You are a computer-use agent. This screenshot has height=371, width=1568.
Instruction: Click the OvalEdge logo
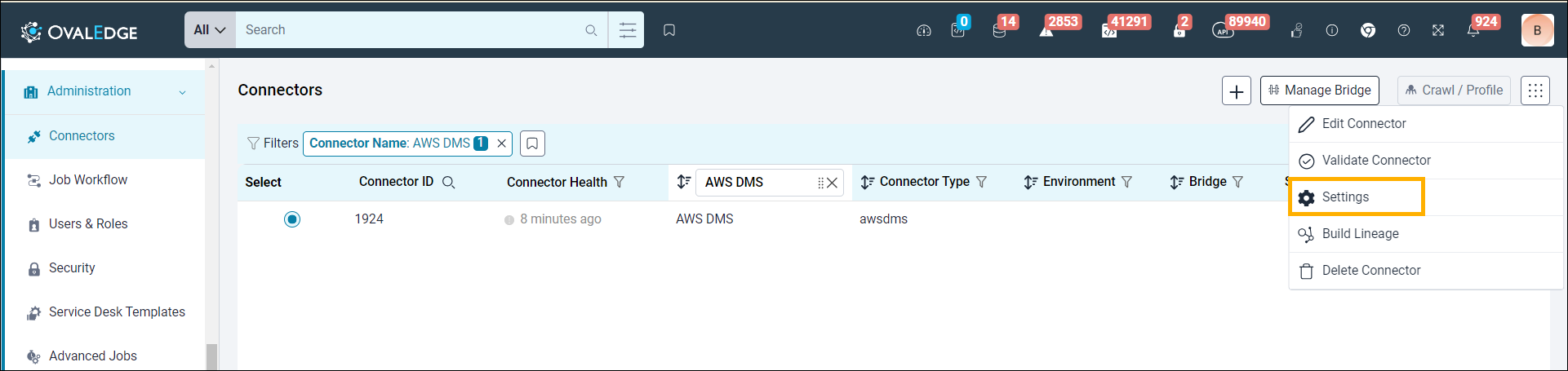click(78, 32)
